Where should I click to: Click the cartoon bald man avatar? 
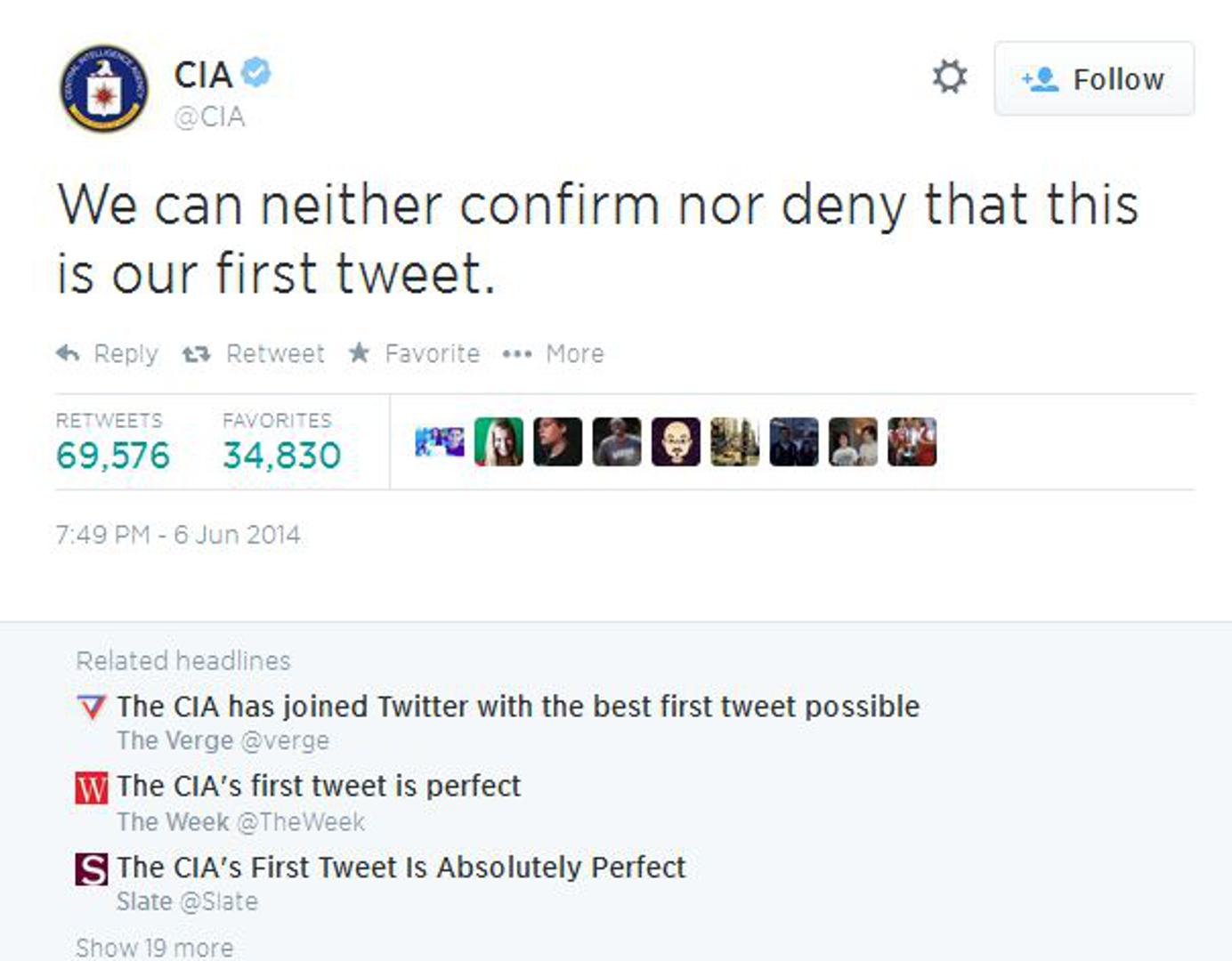pyautogui.click(x=676, y=442)
